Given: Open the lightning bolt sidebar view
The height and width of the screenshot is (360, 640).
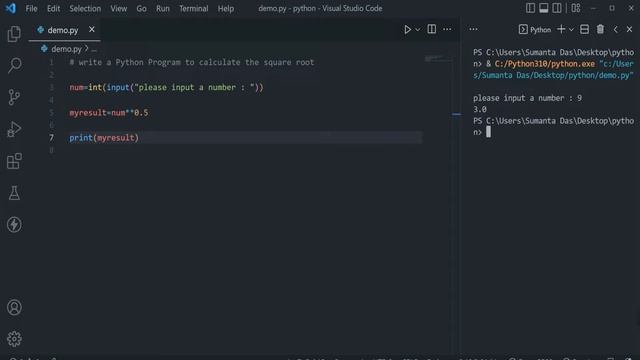Looking at the screenshot, I should (14, 224).
